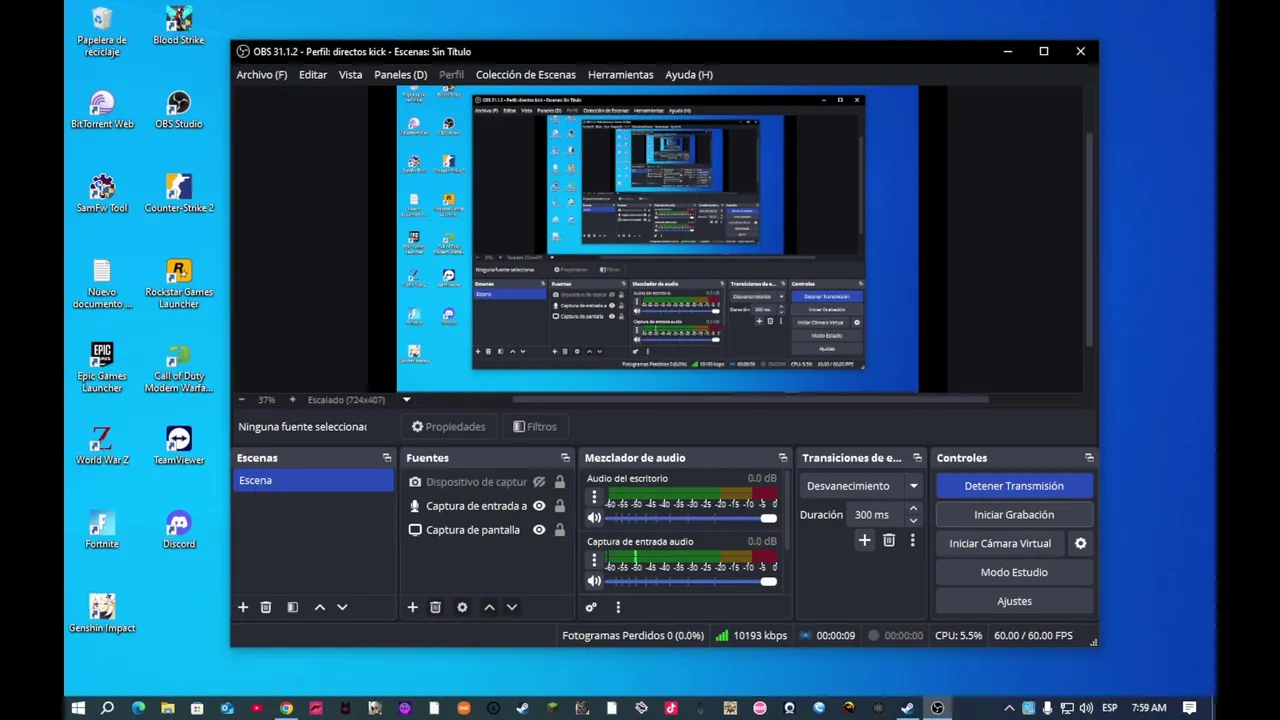Adjust Captura de entrada audio volume slider
Screen dimensions: 1280x720
click(x=691, y=581)
